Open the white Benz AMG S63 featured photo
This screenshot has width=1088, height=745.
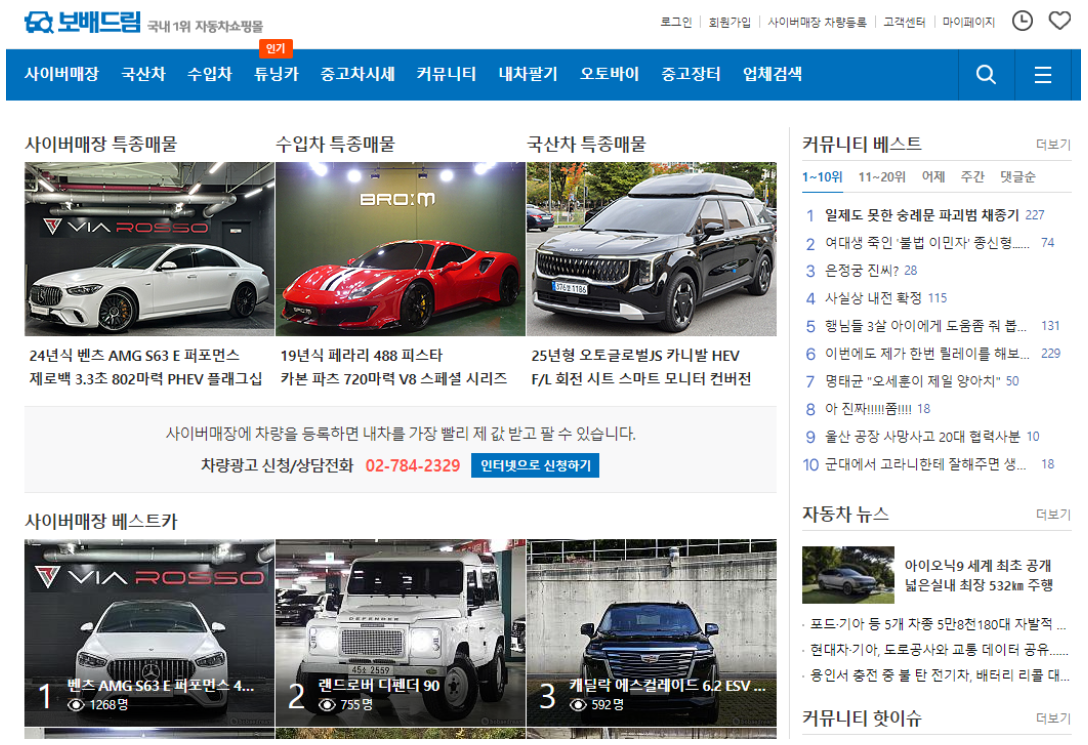pyautogui.click(x=149, y=249)
